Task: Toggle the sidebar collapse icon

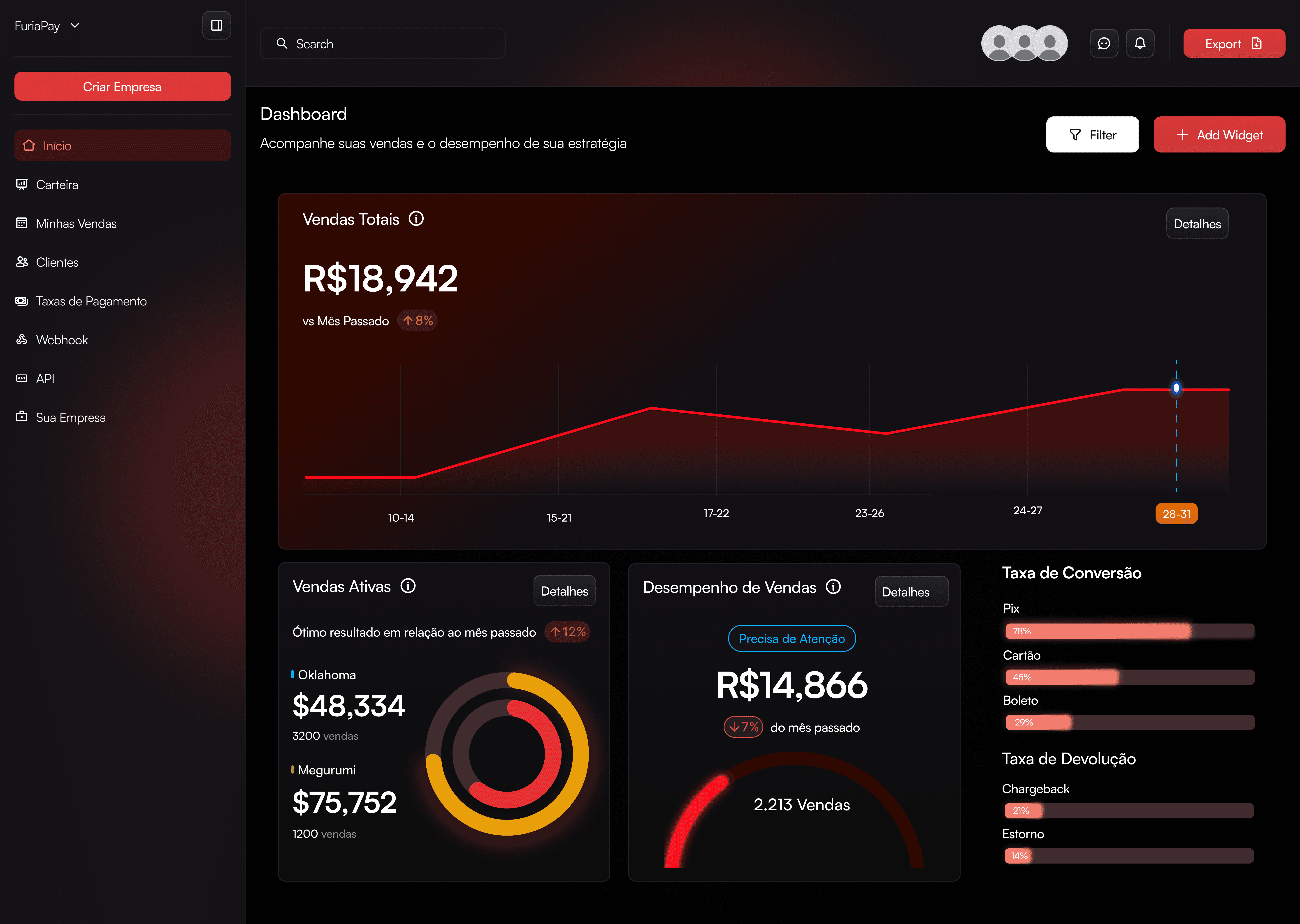Action: click(x=216, y=25)
